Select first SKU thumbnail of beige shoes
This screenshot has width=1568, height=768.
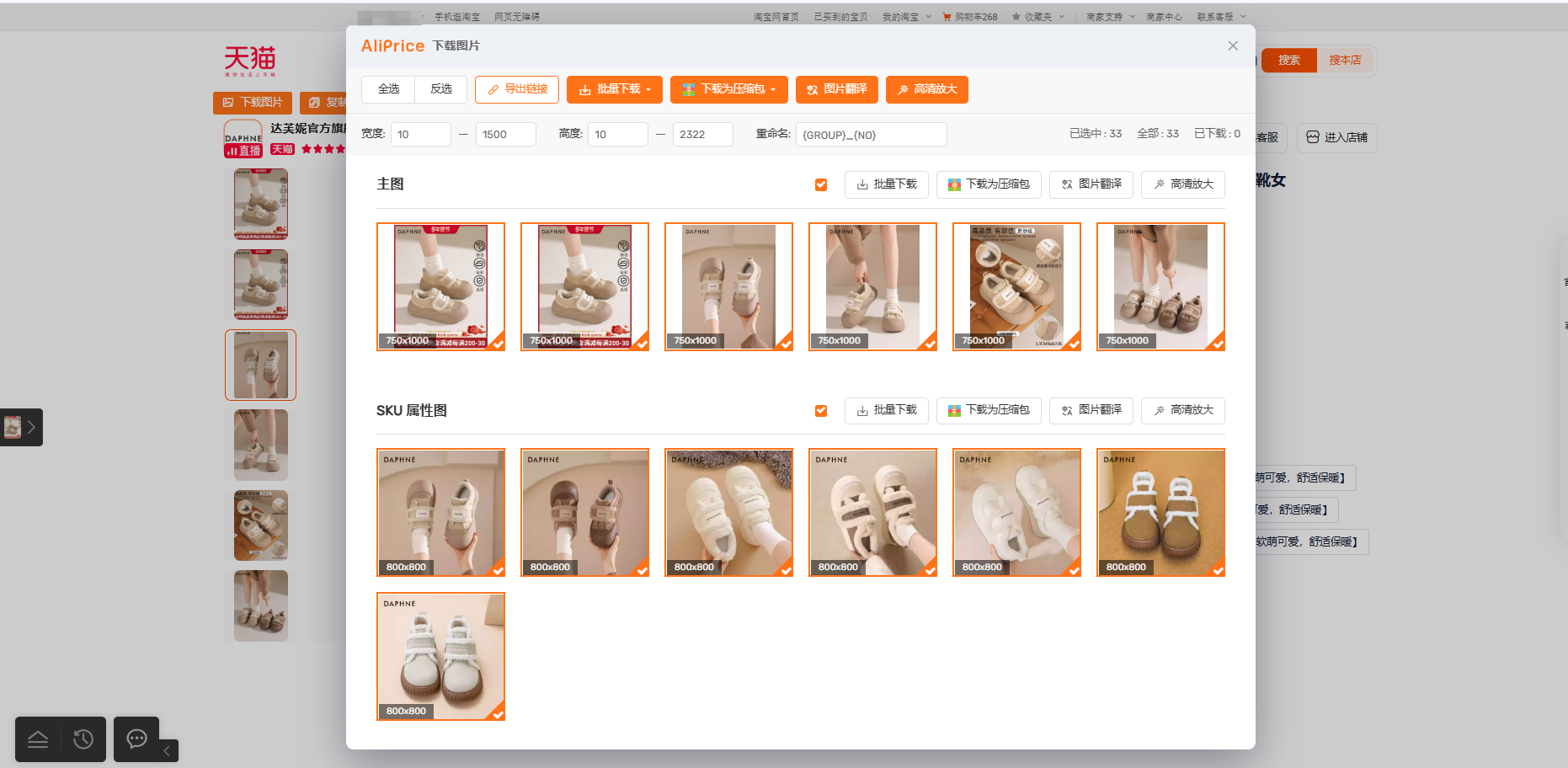tap(440, 512)
